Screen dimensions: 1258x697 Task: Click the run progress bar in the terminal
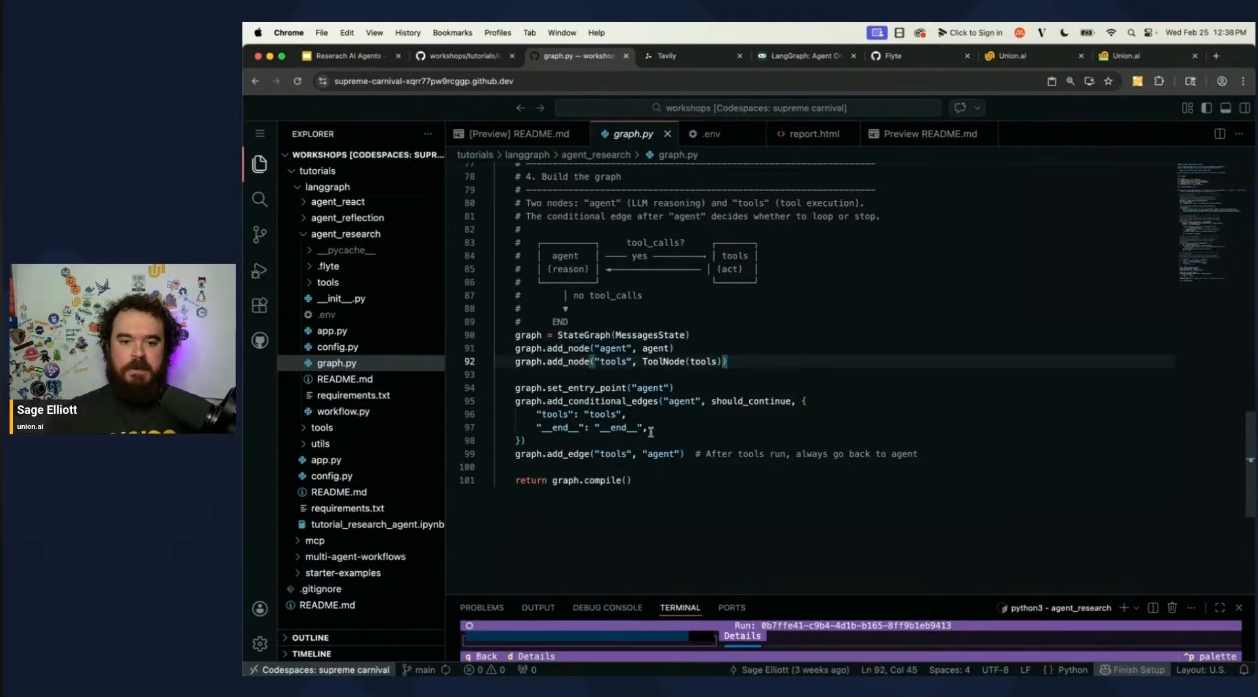(x=590, y=636)
